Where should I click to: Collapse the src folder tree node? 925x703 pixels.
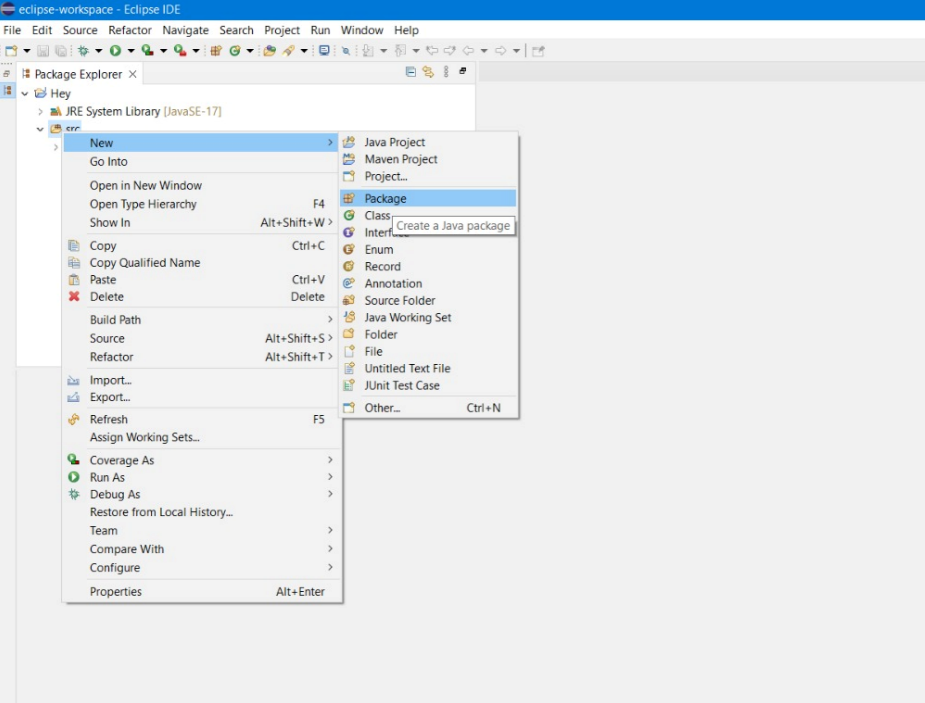[x=40, y=129]
